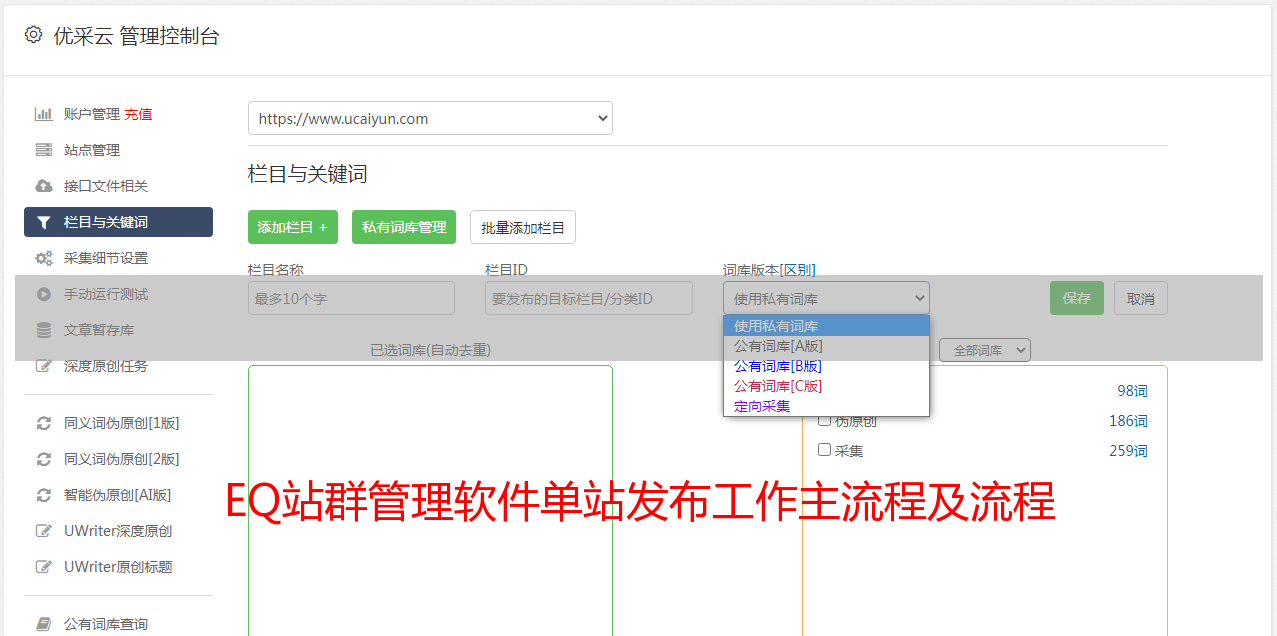
Task: Click the bar chart icon next to 账户管理
Action: pos(44,114)
